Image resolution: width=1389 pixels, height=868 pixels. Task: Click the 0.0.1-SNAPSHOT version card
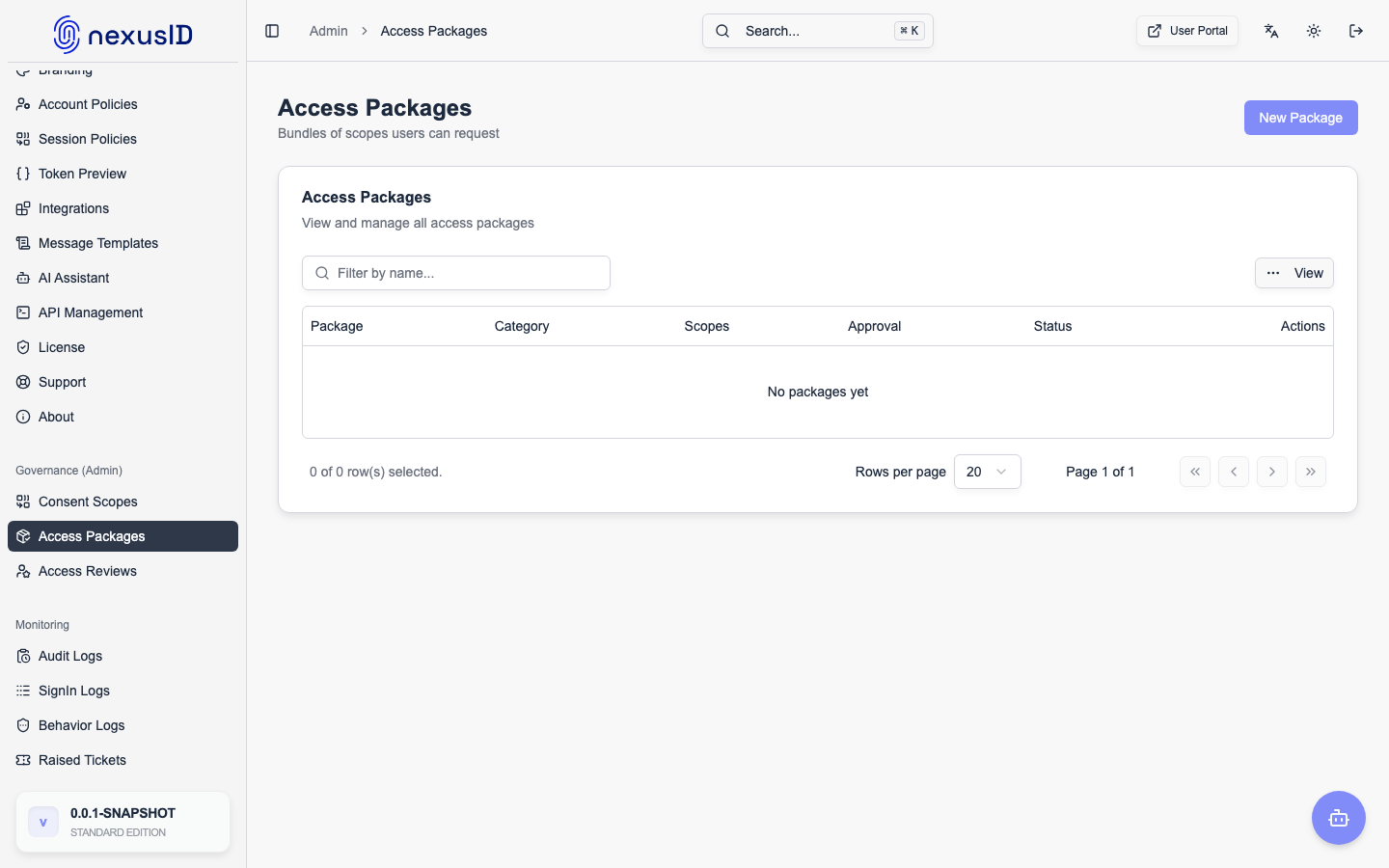[x=123, y=822]
